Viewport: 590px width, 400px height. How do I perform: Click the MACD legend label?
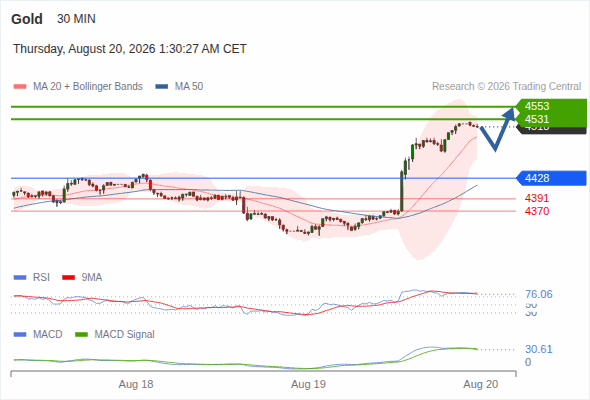tap(48, 335)
